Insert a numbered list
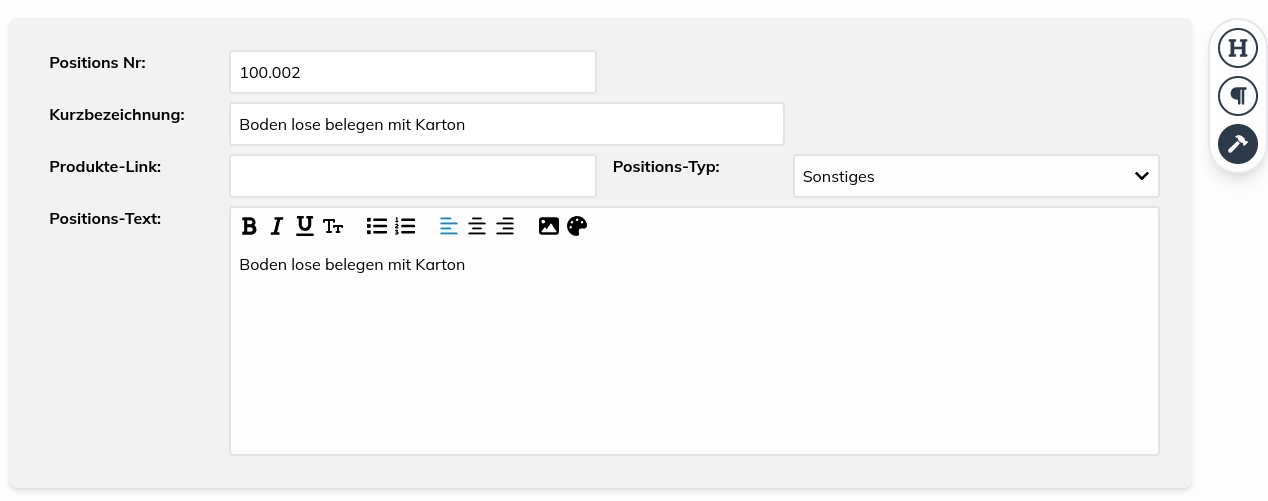 coord(405,226)
